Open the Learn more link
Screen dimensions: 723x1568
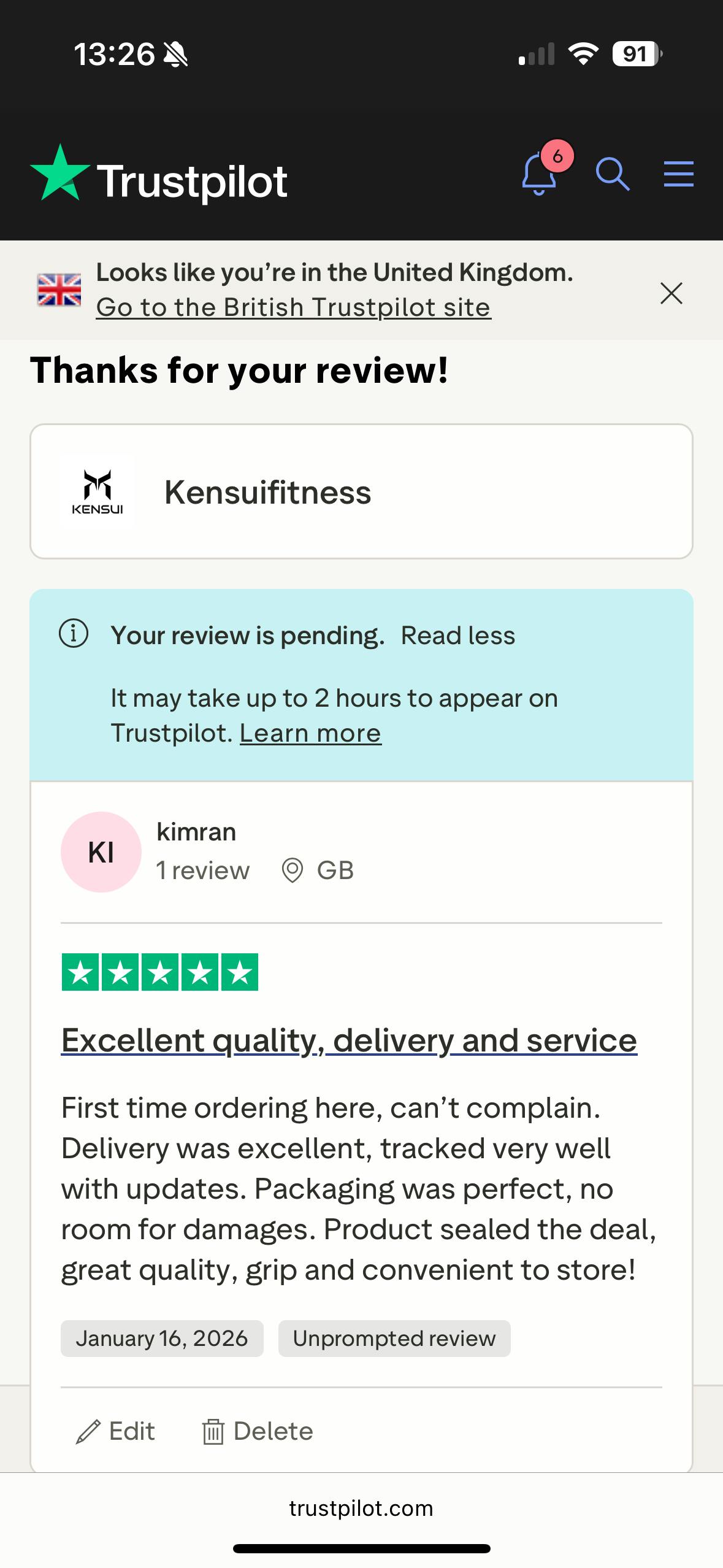pyautogui.click(x=310, y=733)
